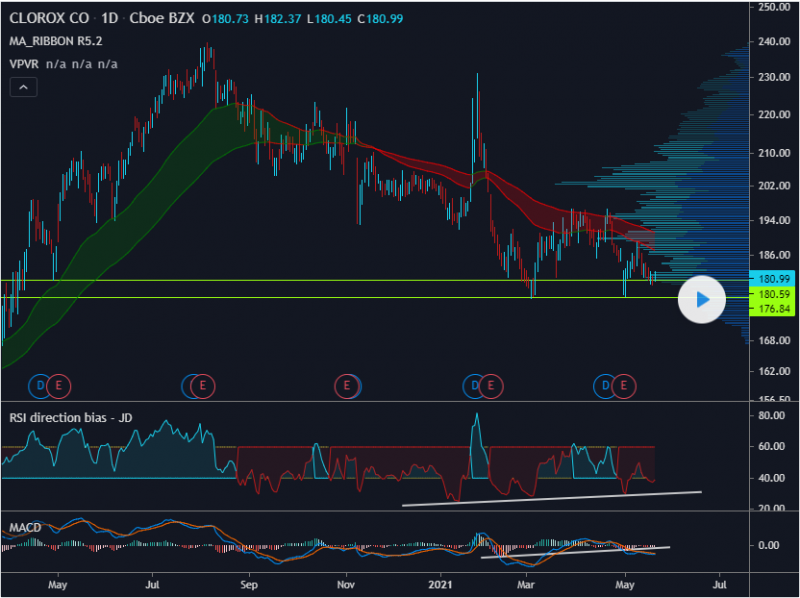Open the earnings E marker below Nov
This screenshot has height=598, width=800.
(x=347, y=384)
